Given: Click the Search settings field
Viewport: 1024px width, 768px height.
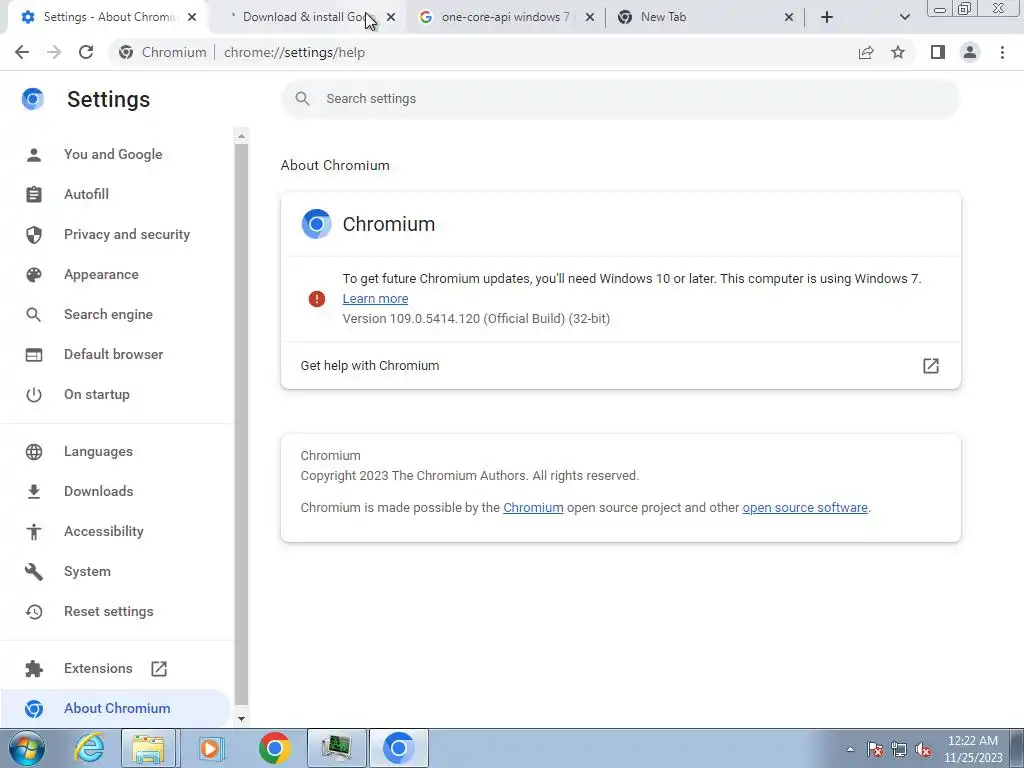Looking at the screenshot, I should tap(620, 99).
